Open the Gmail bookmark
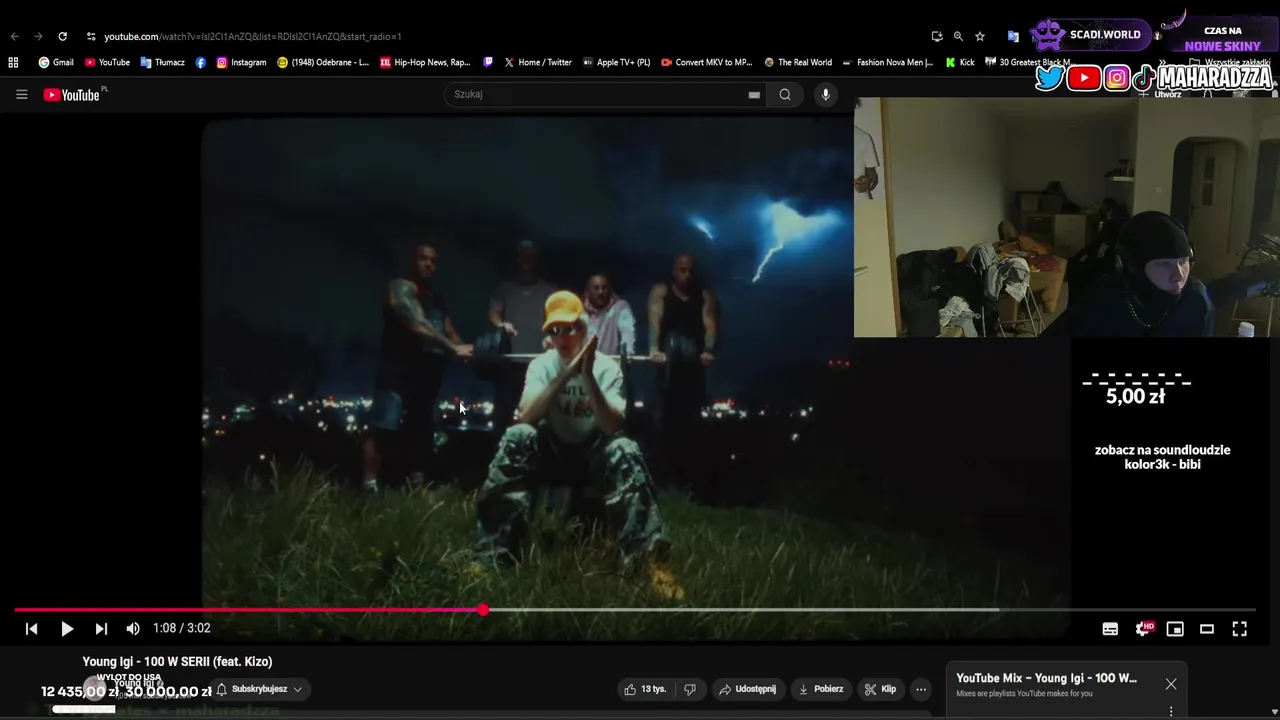This screenshot has width=1280, height=720. (56, 62)
